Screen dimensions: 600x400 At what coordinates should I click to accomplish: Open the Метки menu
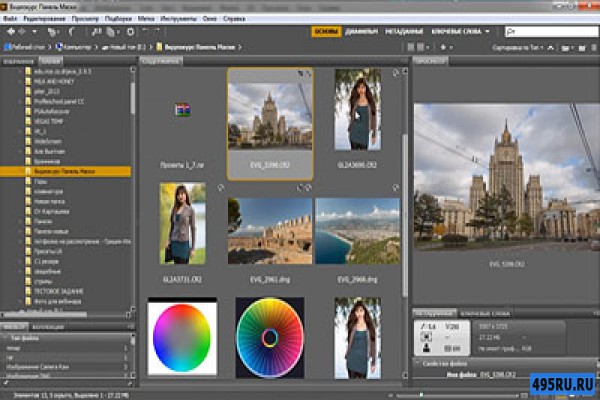point(146,19)
